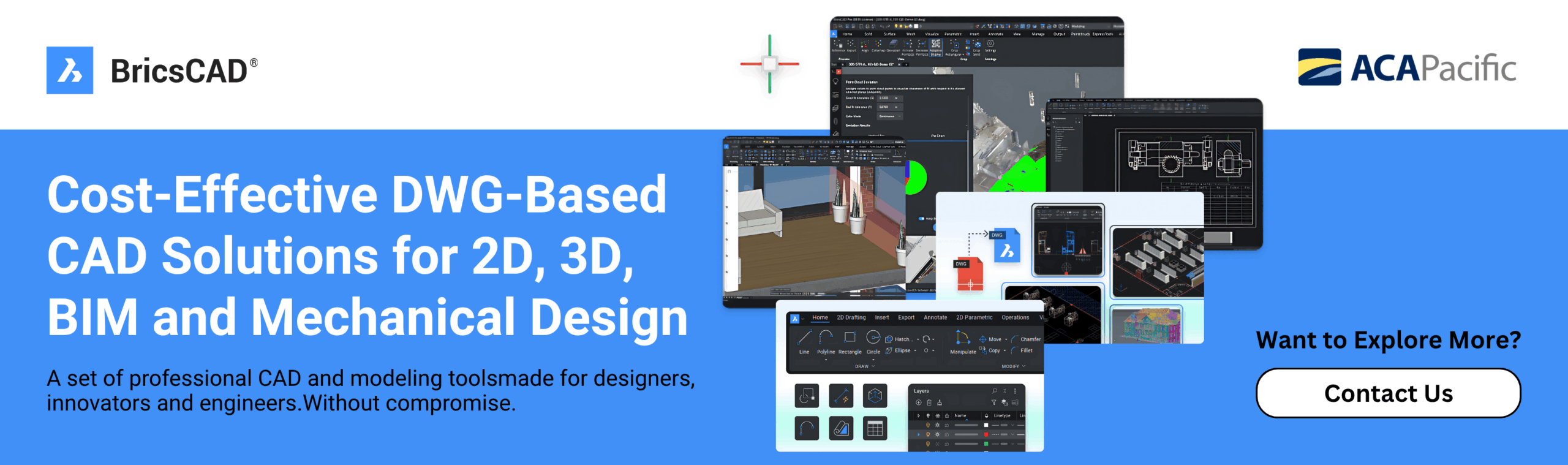Click the trash icon in Layers panel
1568x465 pixels.
[929, 403]
